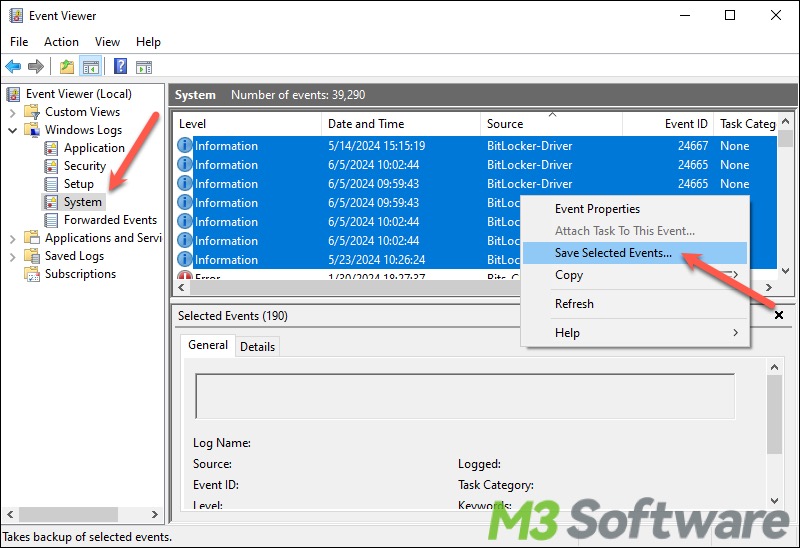Click the details pane scrollbar up arrow

click(774, 367)
